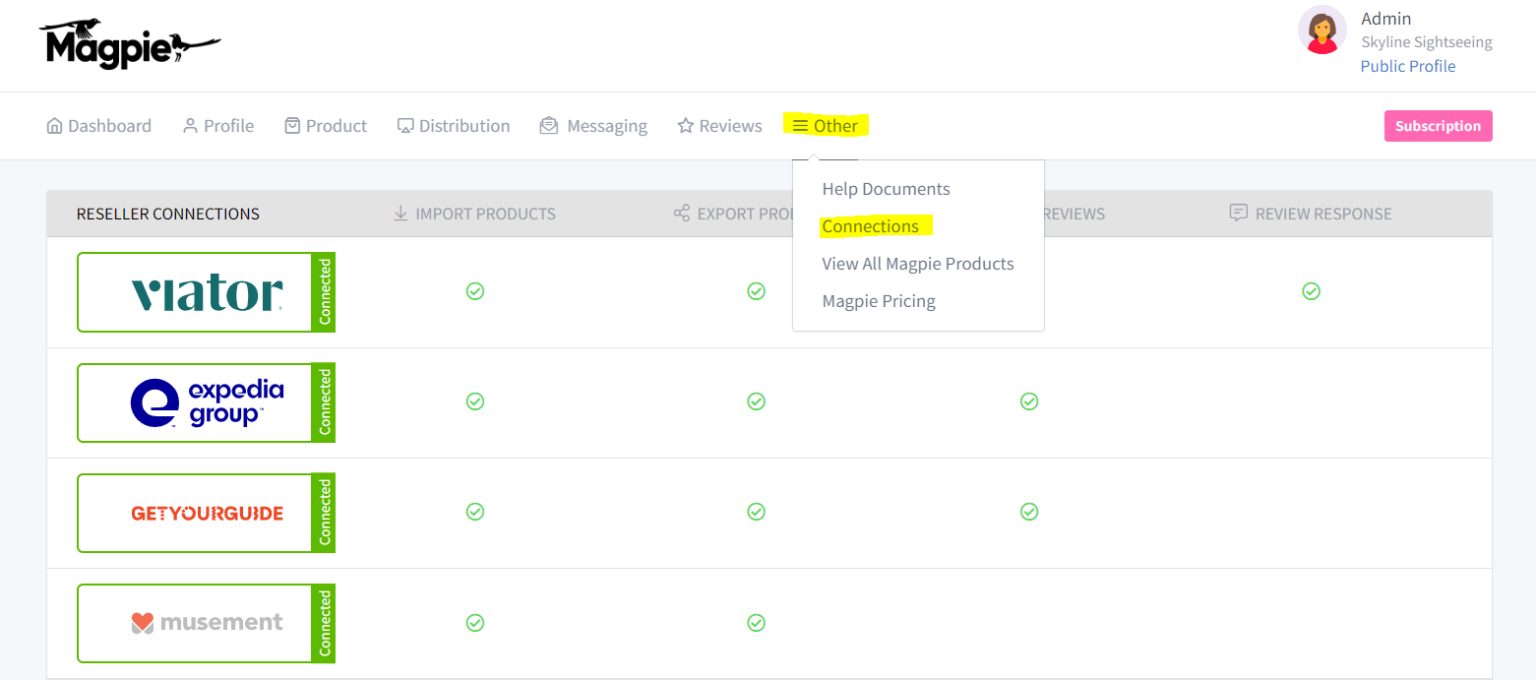Click the Magpie logo

coord(129,44)
